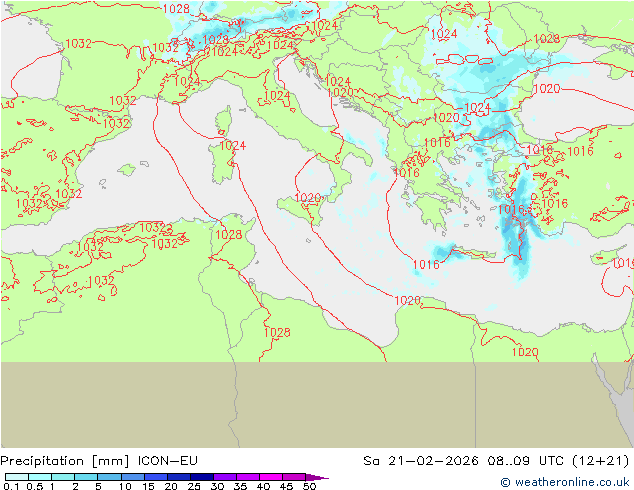
Task: Click the 1032 isobar label over northern France
Action: click(x=78, y=44)
